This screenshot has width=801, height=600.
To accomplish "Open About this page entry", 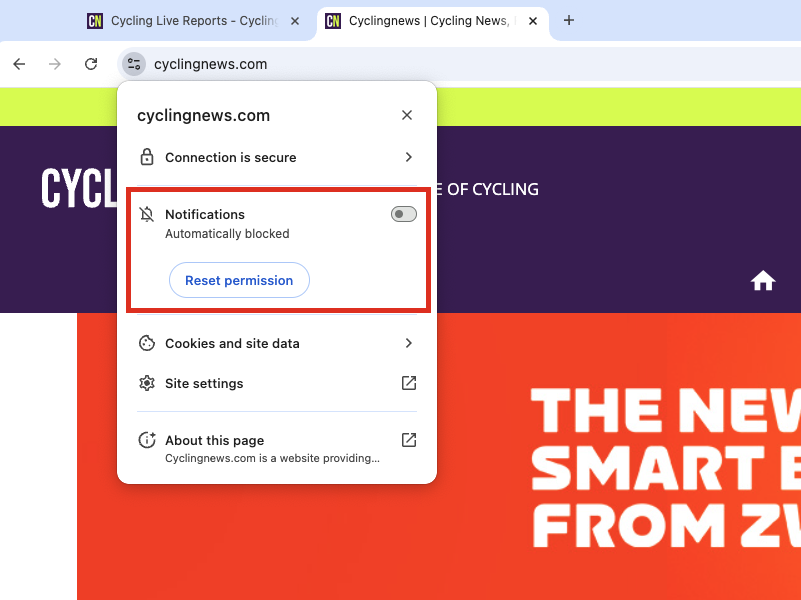I will click(x=277, y=448).
